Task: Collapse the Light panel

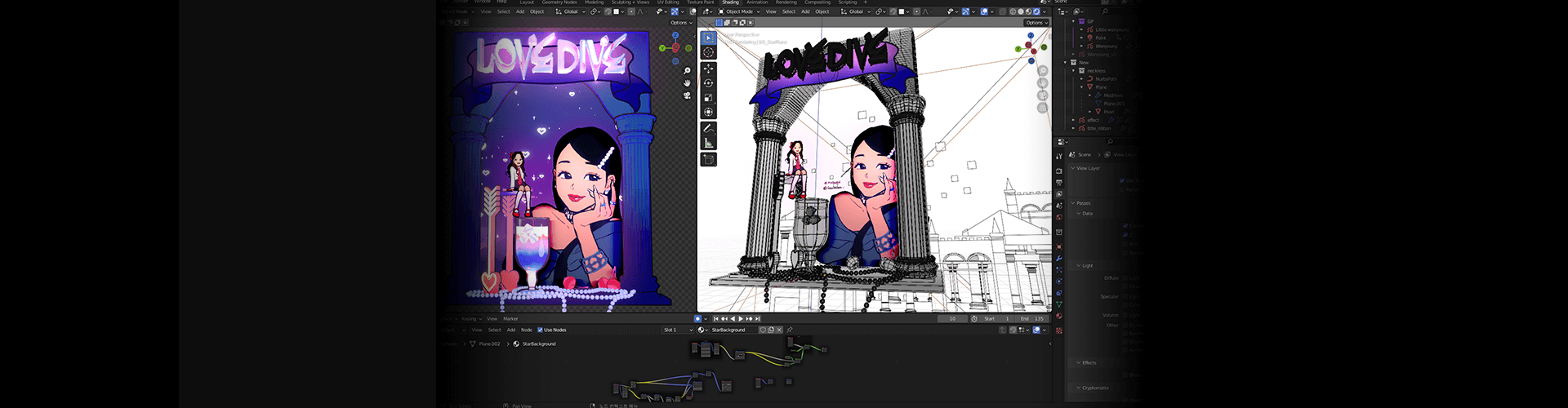Action: tap(1085, 266)
